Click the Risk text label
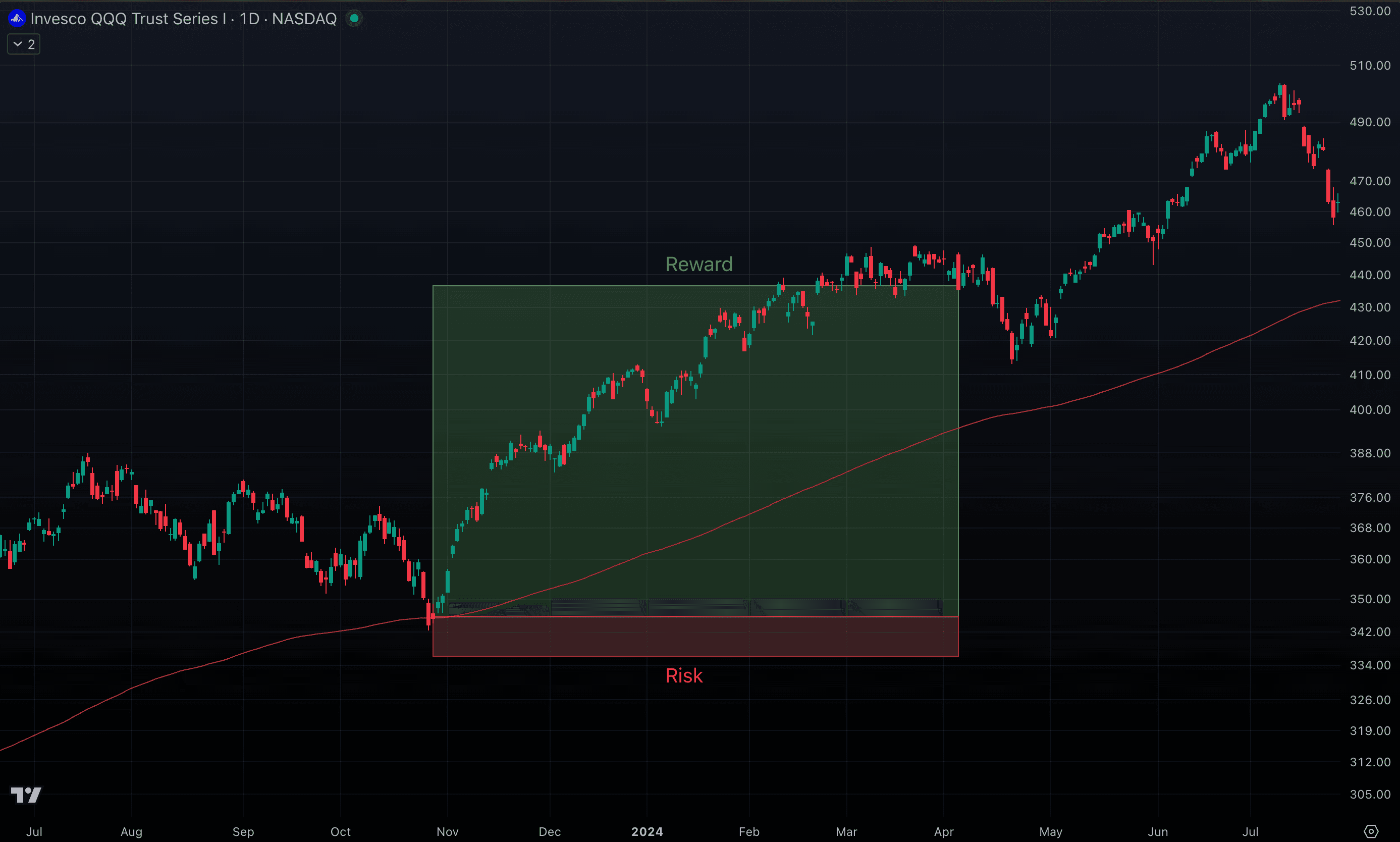 click(x=683, y=676)
